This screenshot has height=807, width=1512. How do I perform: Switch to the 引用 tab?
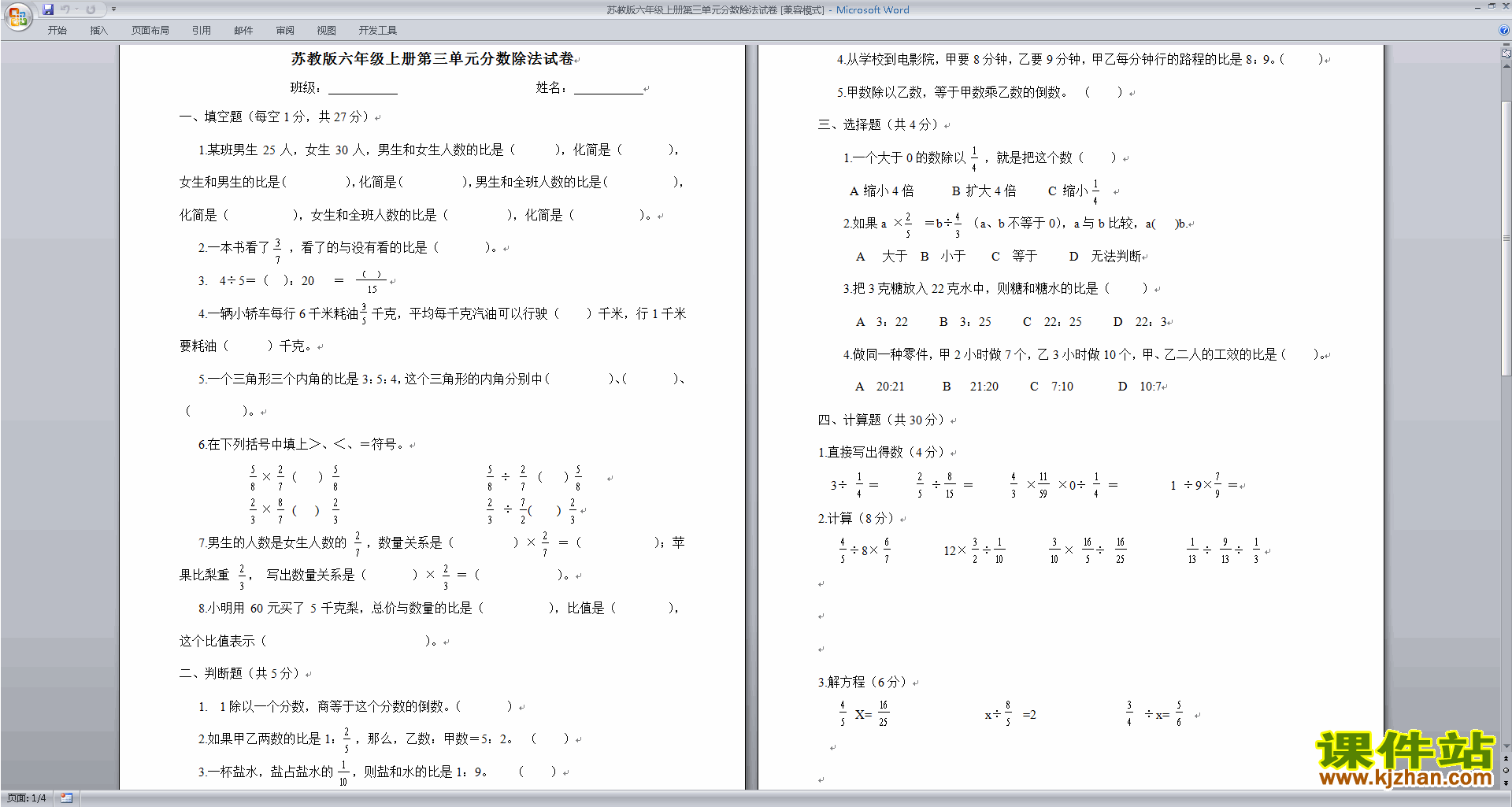[202, 30]
